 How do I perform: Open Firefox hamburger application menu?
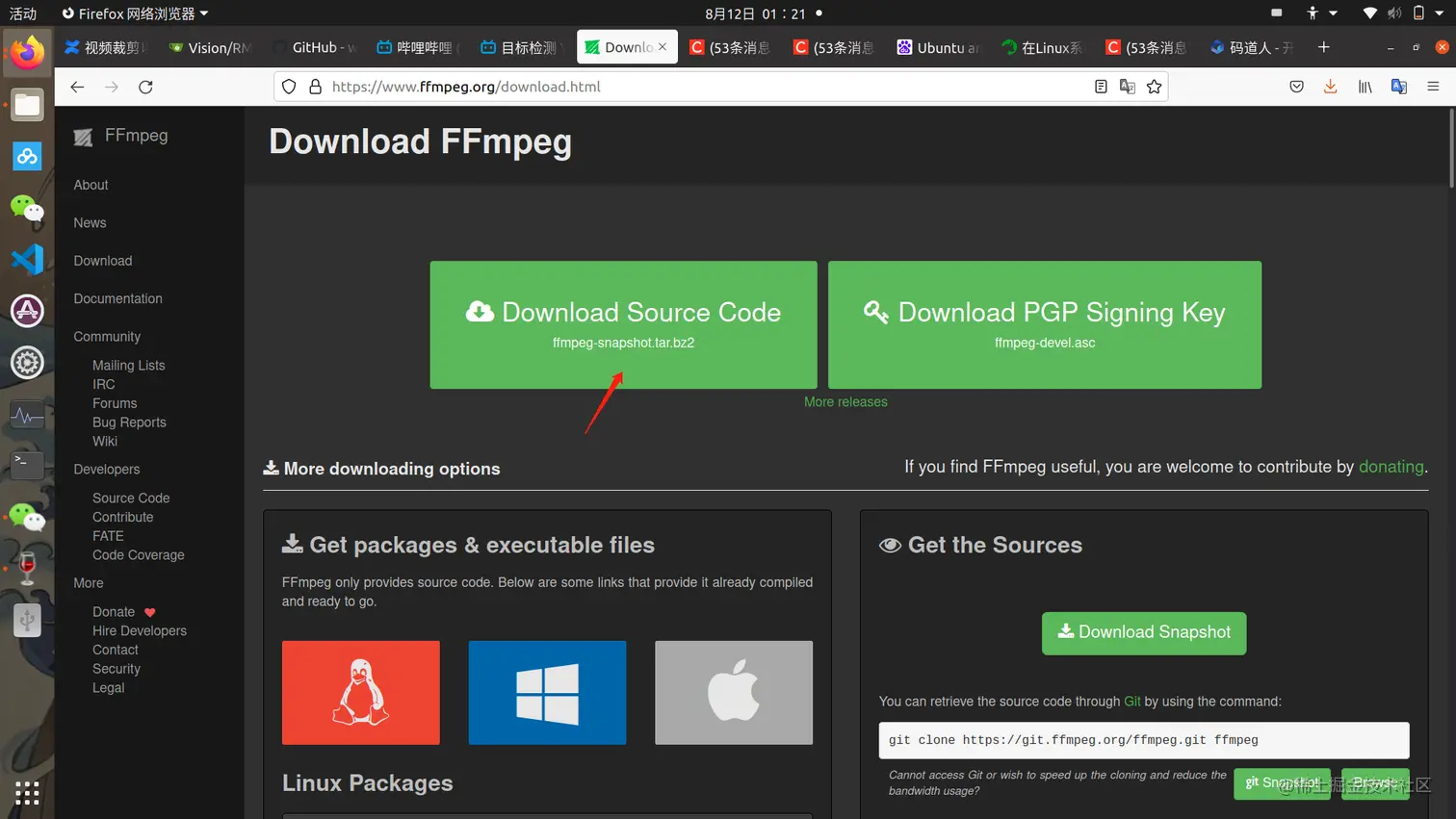[x=1433, y=87]
